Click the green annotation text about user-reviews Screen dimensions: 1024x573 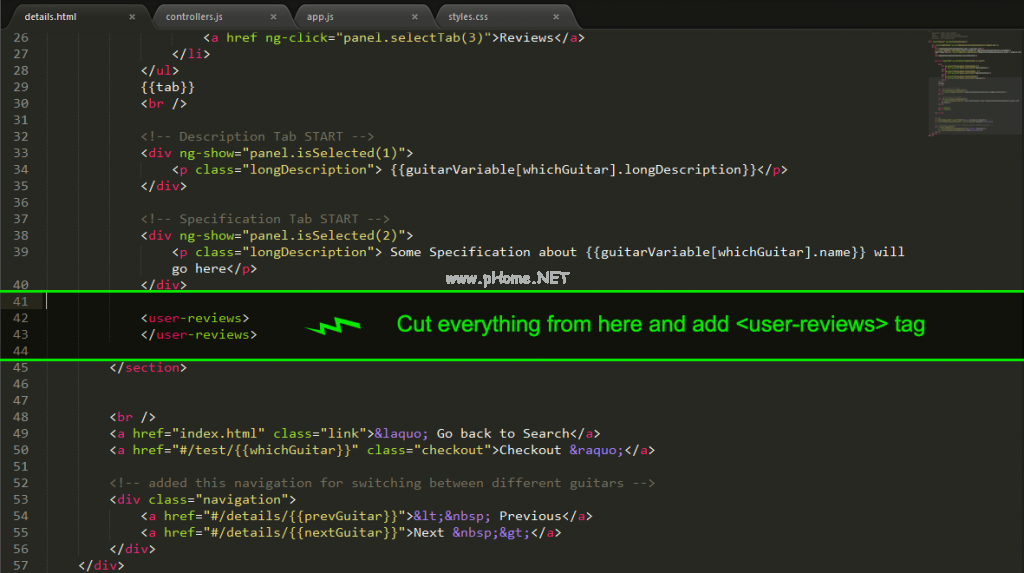pyautogui.click(x=660, y=324)
